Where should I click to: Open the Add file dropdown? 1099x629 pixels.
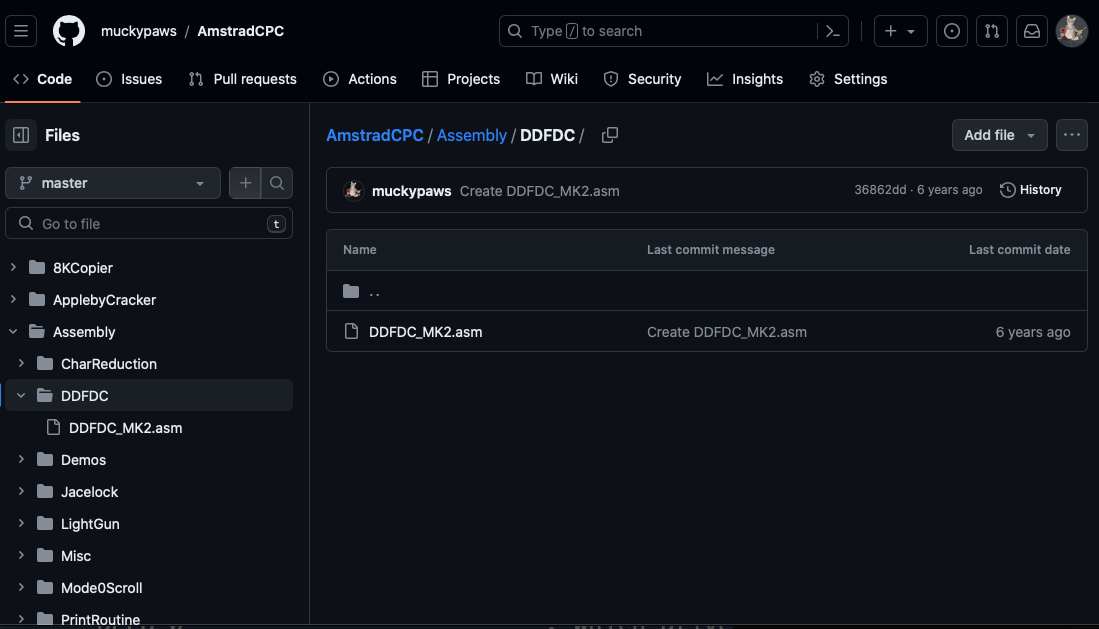pos(999,135)
